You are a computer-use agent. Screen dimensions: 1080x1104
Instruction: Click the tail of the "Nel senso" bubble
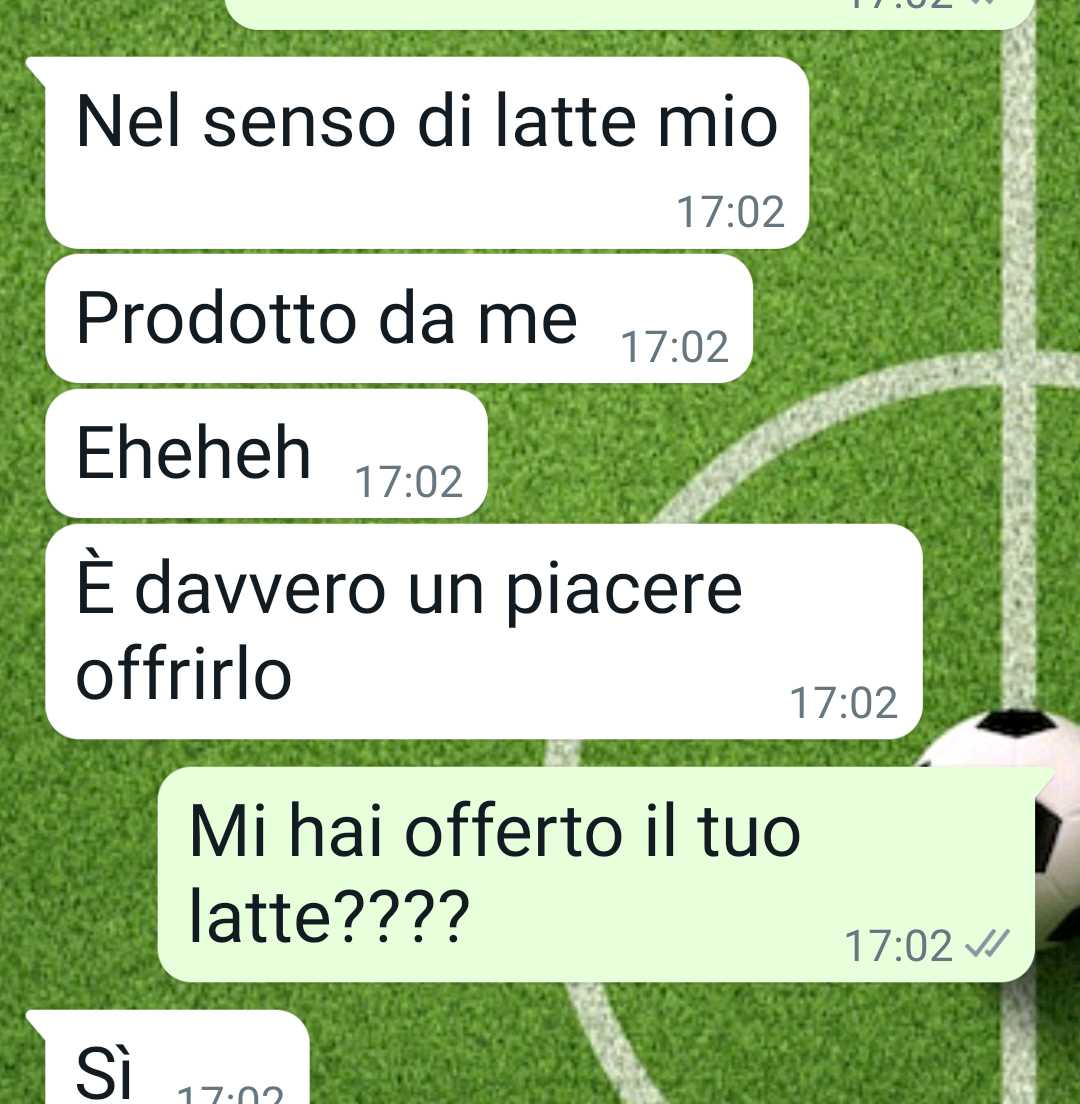37,70
